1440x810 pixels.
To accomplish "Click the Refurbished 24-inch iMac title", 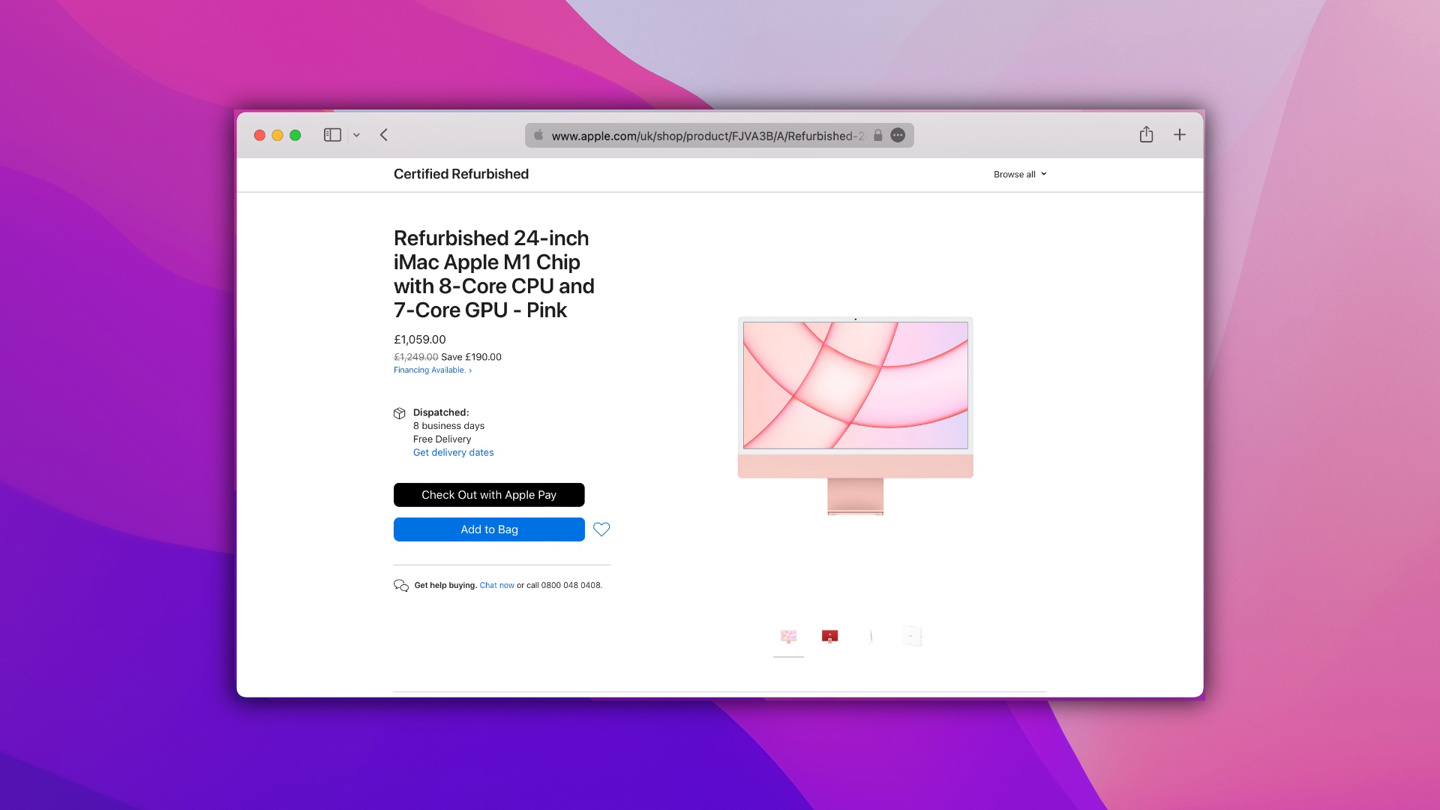I will tap(494, 274).
